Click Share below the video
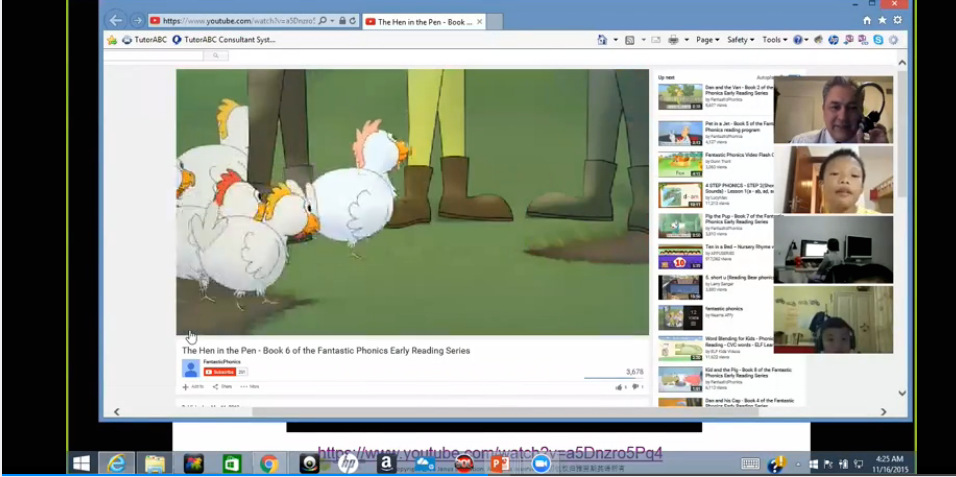Viewport: 956px width, 477px height. (223, 387)
